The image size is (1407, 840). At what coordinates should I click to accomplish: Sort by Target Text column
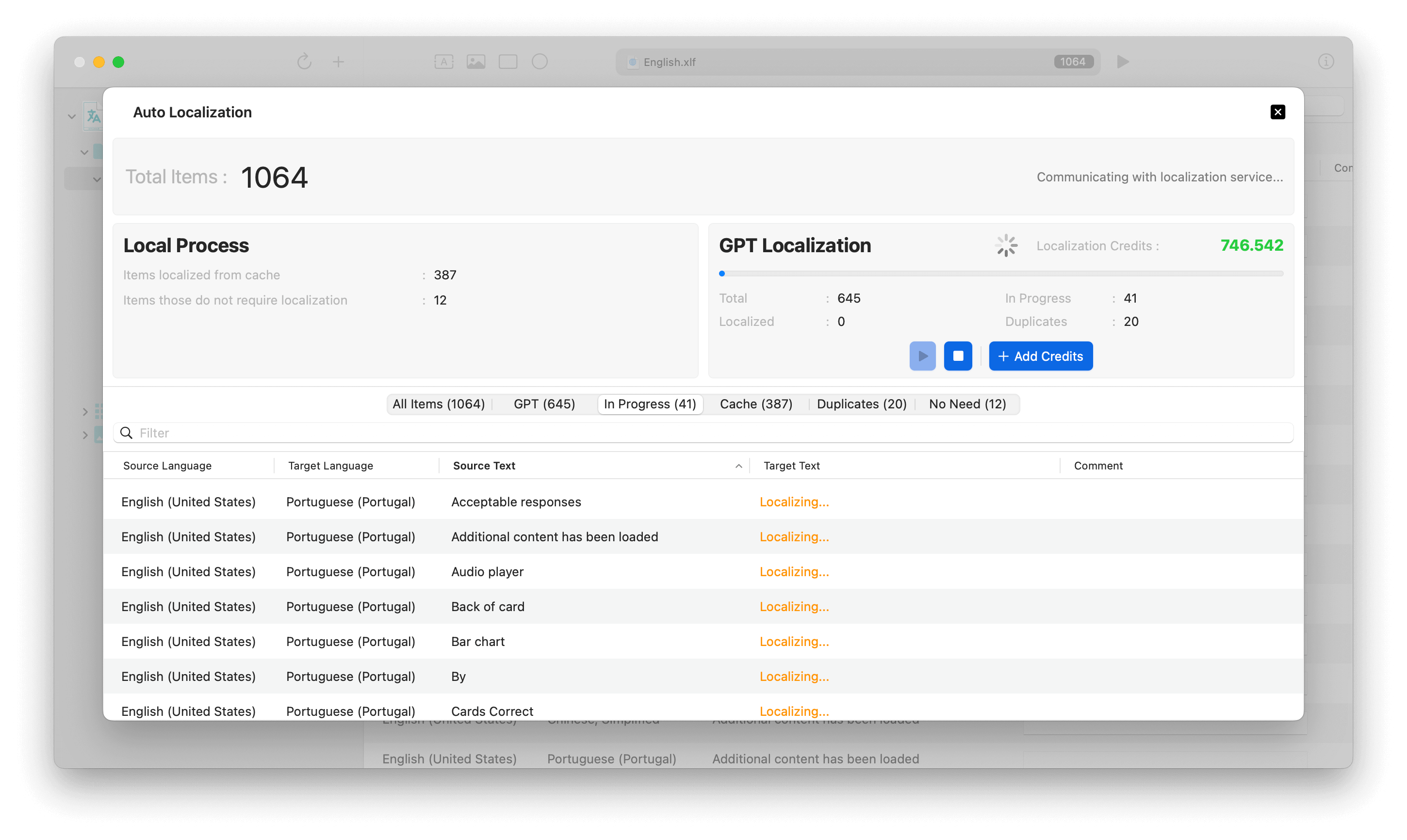(x=791, y=465)
